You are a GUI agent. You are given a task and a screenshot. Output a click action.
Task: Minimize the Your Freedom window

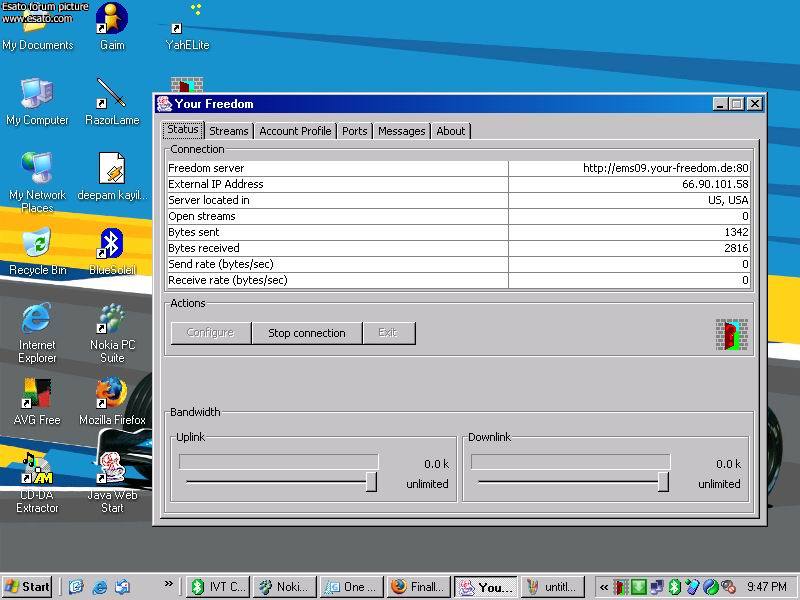[720, 104]
